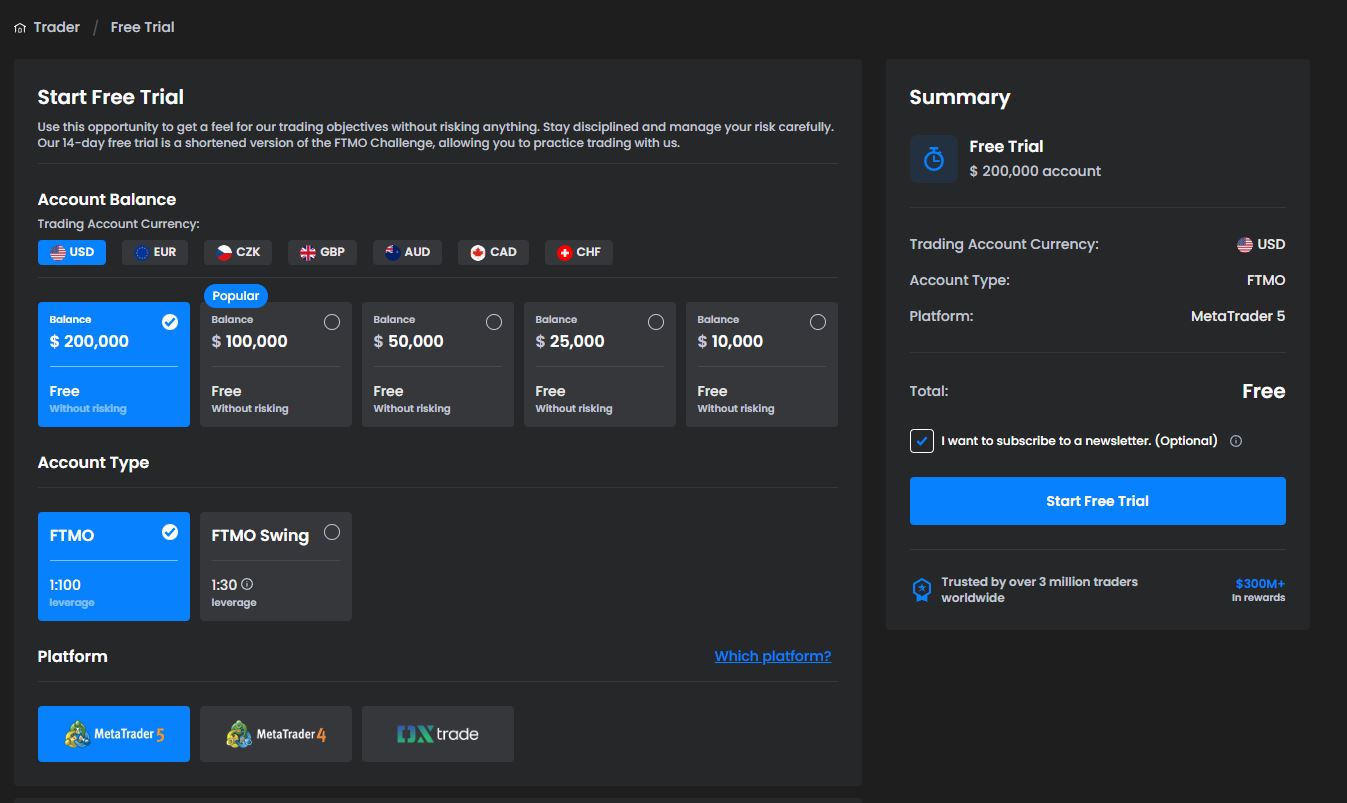
Task: Select the $100,000 balance radio button
Action: 331,321
